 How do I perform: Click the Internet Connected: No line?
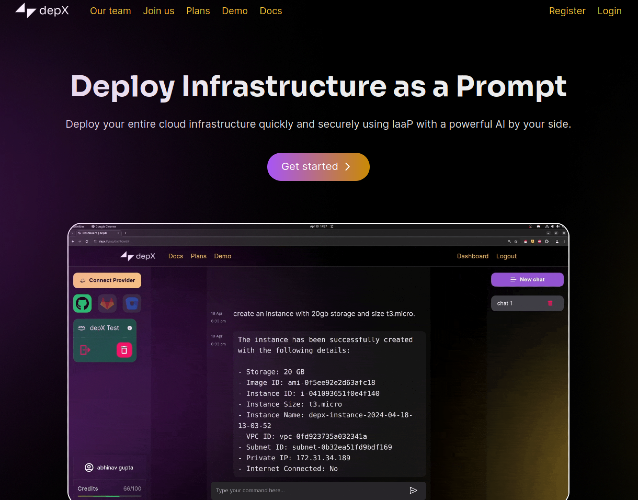point(288,469)
